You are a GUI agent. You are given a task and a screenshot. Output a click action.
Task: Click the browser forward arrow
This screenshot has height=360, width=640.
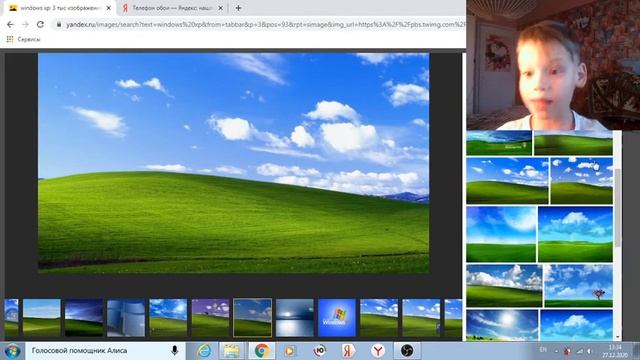(25, 24)
